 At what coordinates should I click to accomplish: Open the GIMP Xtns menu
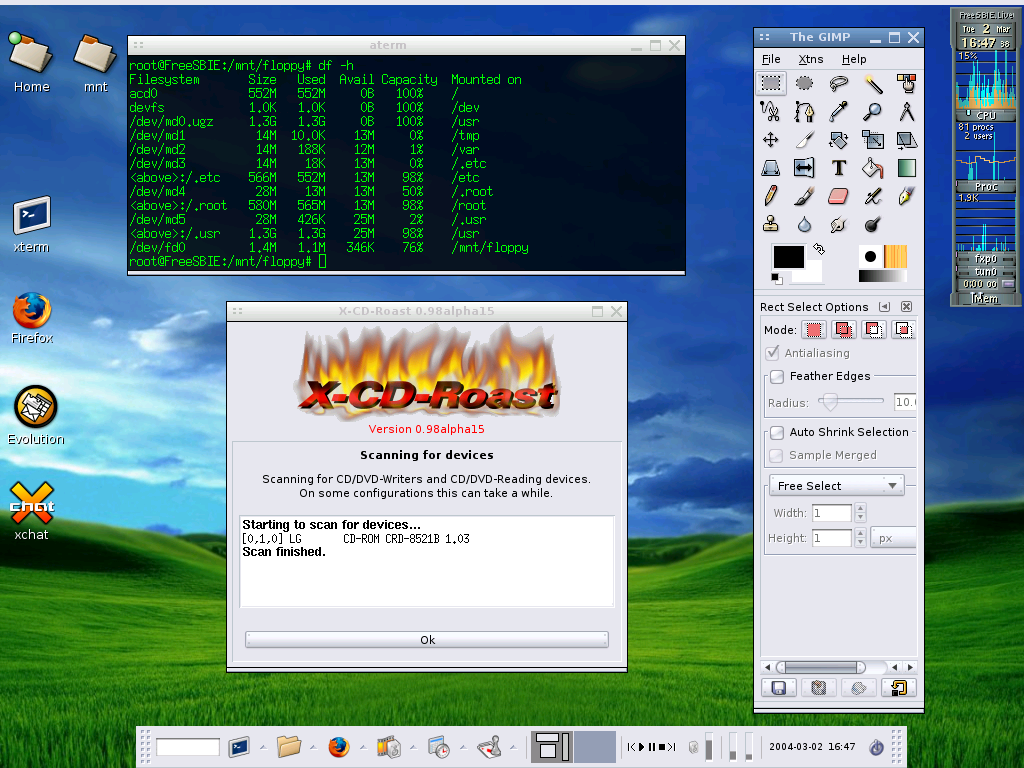click(811, 59)
